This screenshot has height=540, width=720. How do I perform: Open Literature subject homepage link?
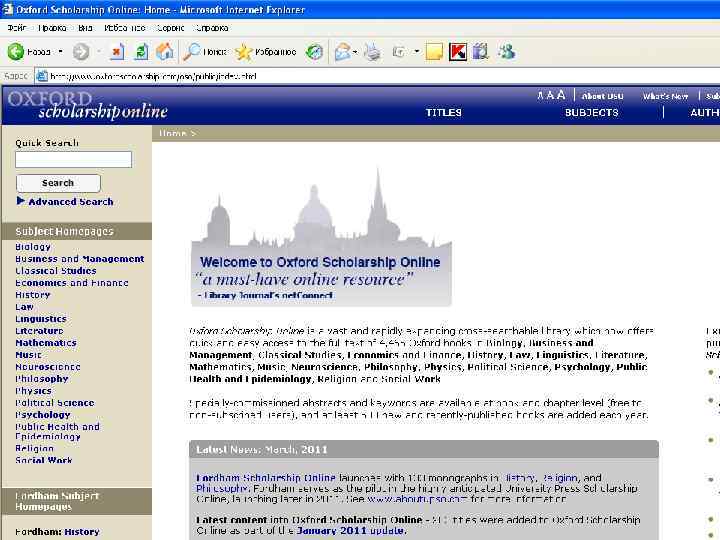point(39,331)
